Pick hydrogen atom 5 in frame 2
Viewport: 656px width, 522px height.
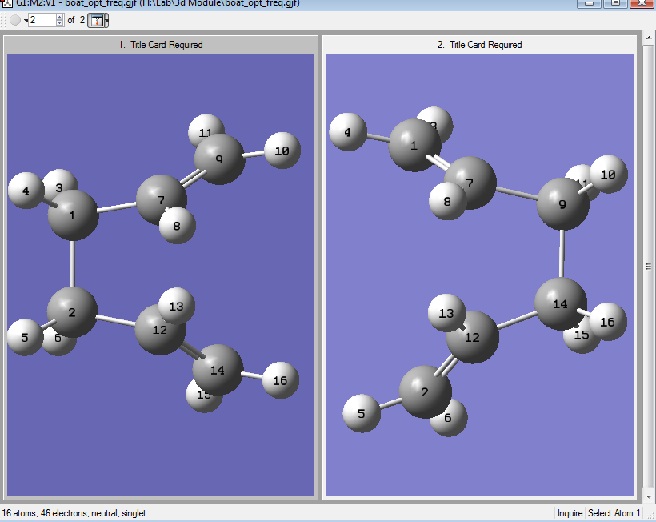[x=361, y=413]
